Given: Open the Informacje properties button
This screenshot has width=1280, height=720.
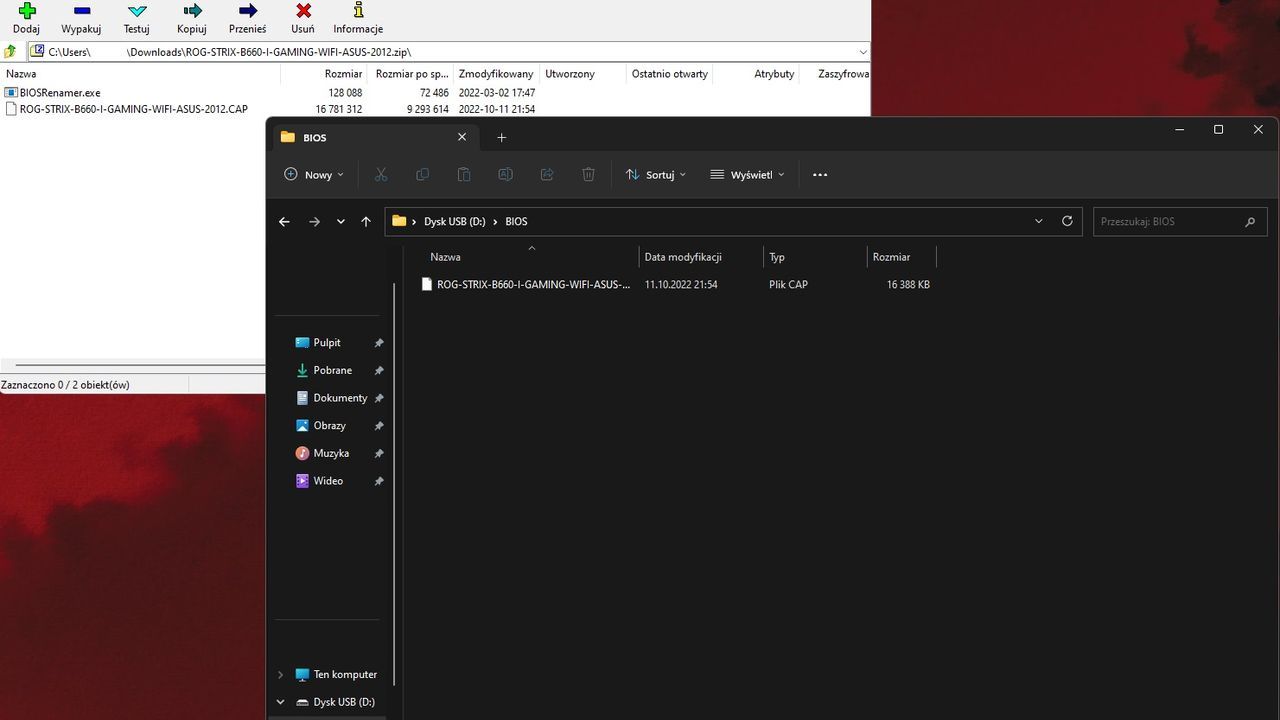Looking at the screenshot, I should pos(358,18).
